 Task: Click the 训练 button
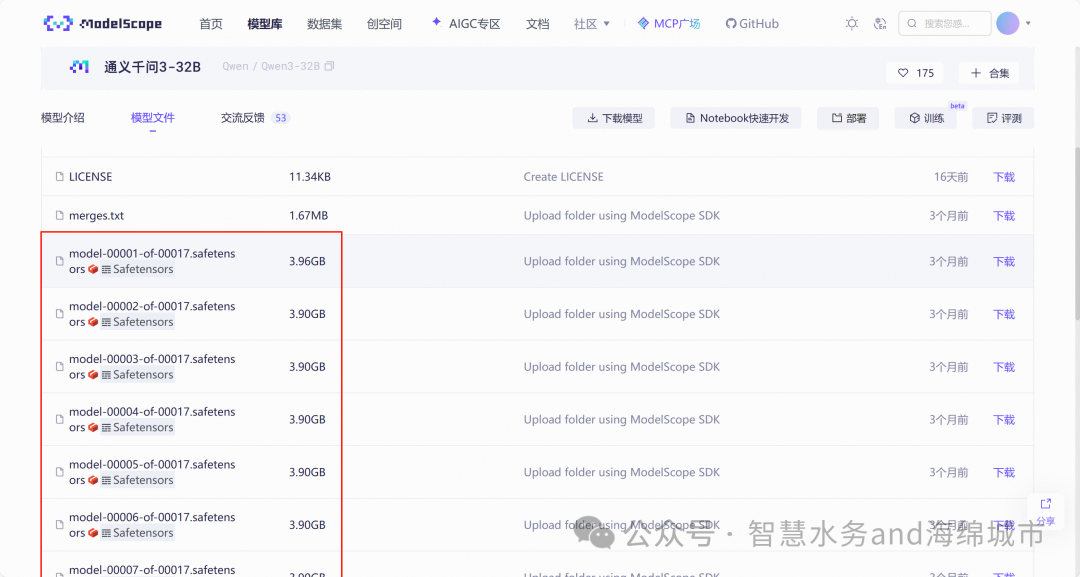(926, 118)
